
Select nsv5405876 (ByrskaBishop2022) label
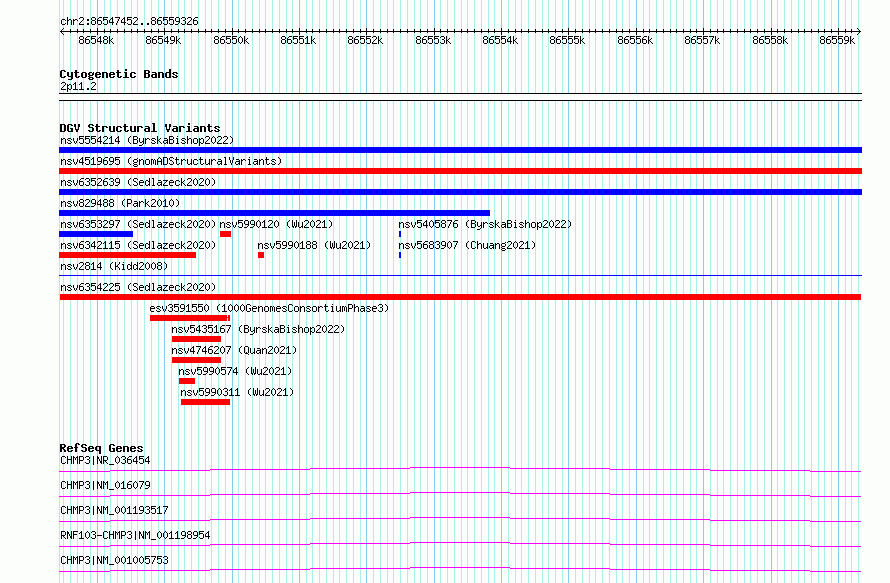tap(485, 224)
